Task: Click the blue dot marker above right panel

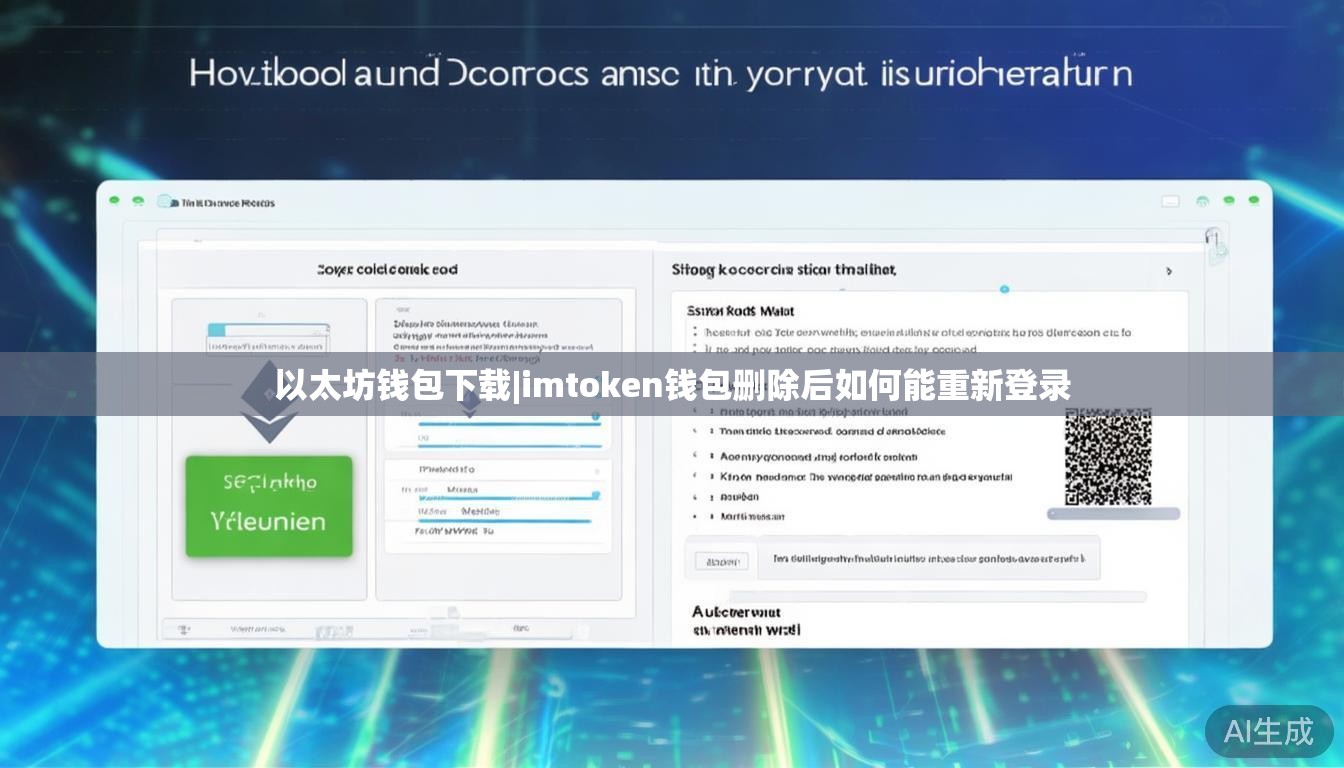Action: [1004, 289]
